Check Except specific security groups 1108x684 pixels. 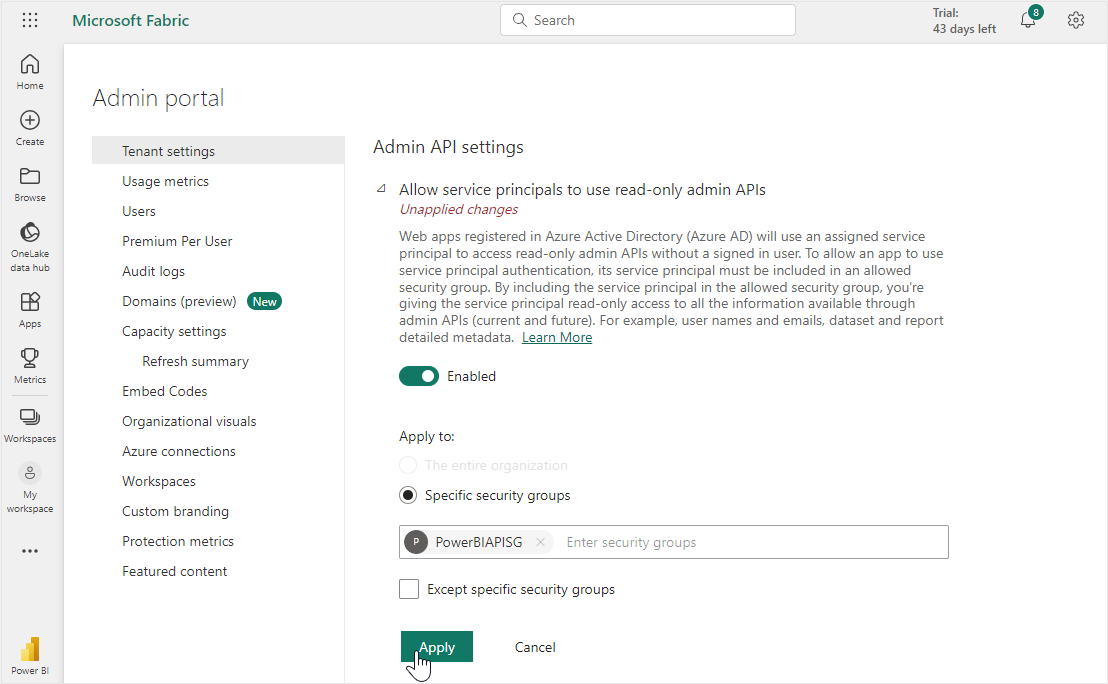click(x=409, y=590)
